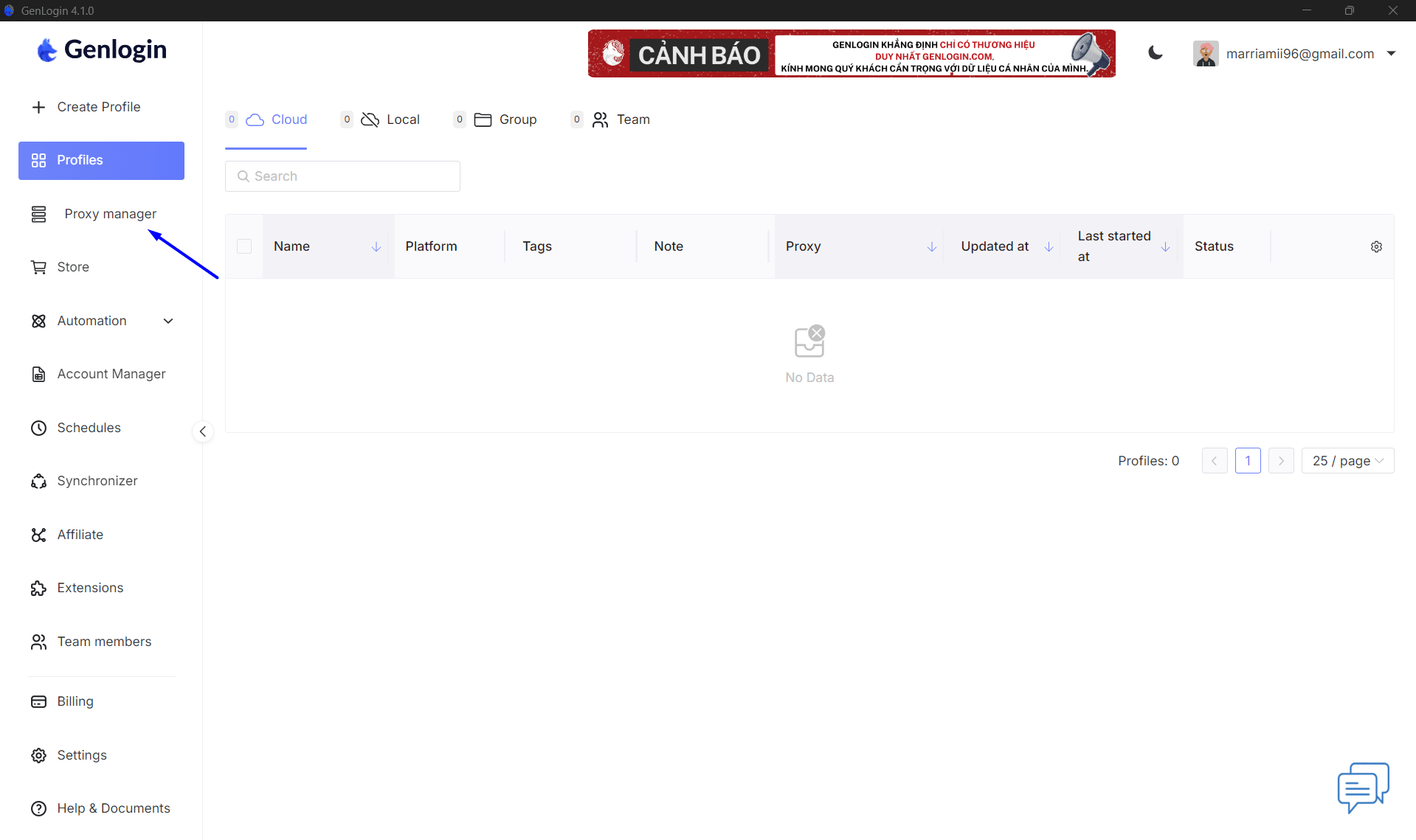Click the Settings gear icon in sidebar

[x=39, y=755]
